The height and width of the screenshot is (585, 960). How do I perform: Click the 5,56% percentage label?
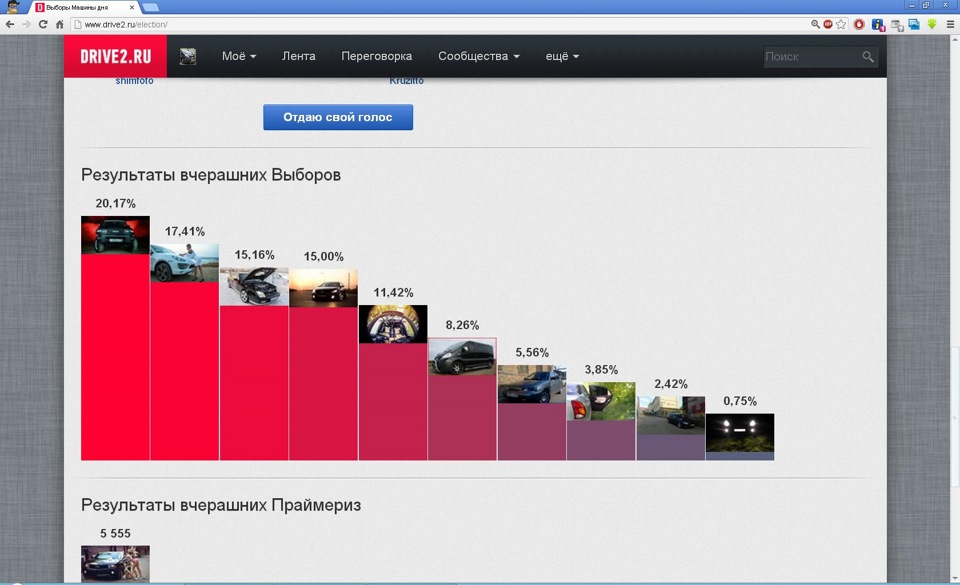pyautogui.click(x=532, y=352)
